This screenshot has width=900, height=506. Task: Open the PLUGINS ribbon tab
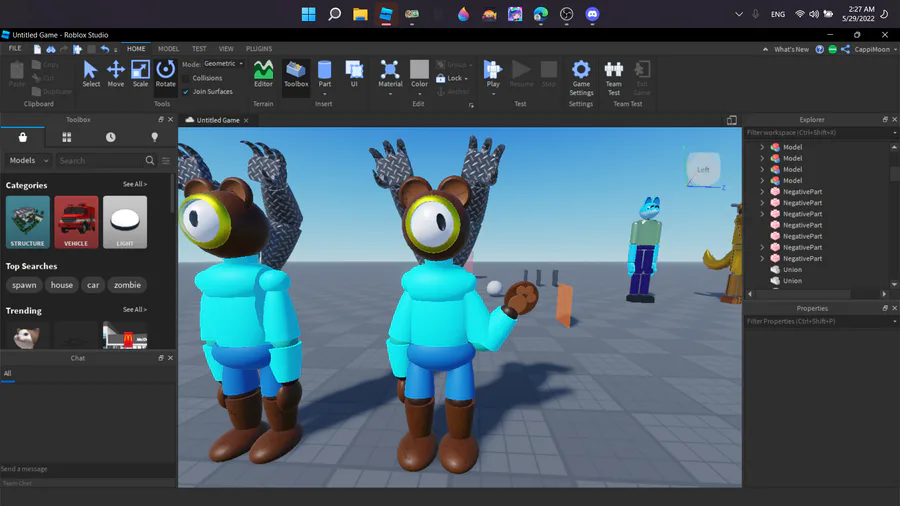(258, 48)
